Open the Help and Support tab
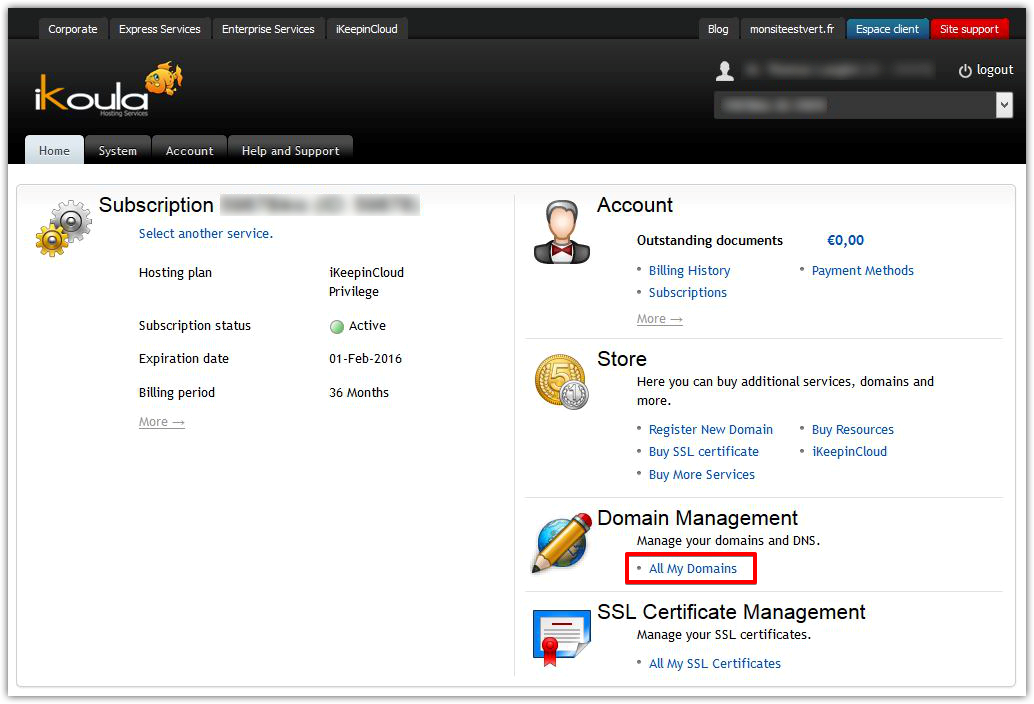1034x704 pixels. pyautogui.click(x=290, y=151)
